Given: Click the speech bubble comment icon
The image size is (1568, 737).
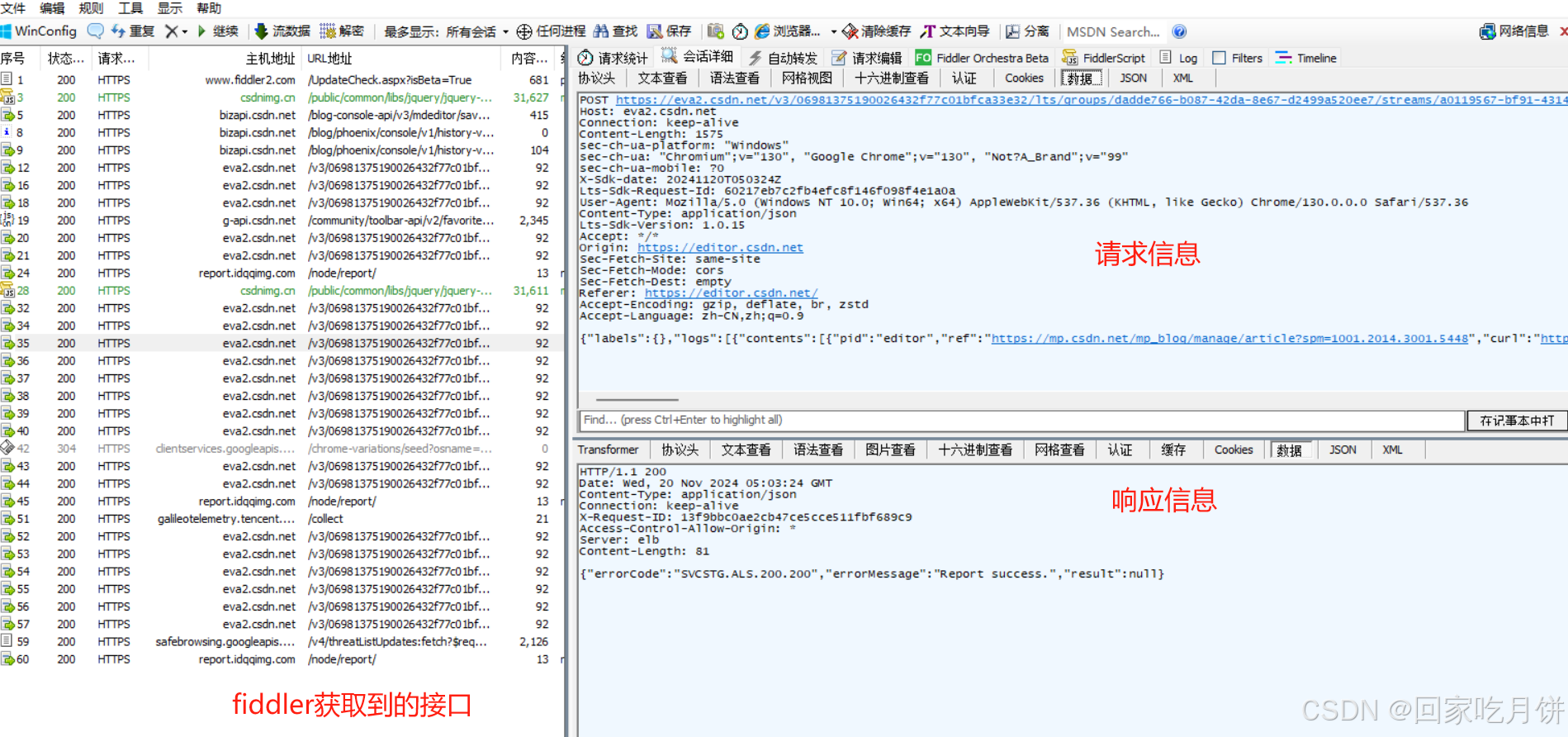Looking at the screenshot, I should point(96,31).
